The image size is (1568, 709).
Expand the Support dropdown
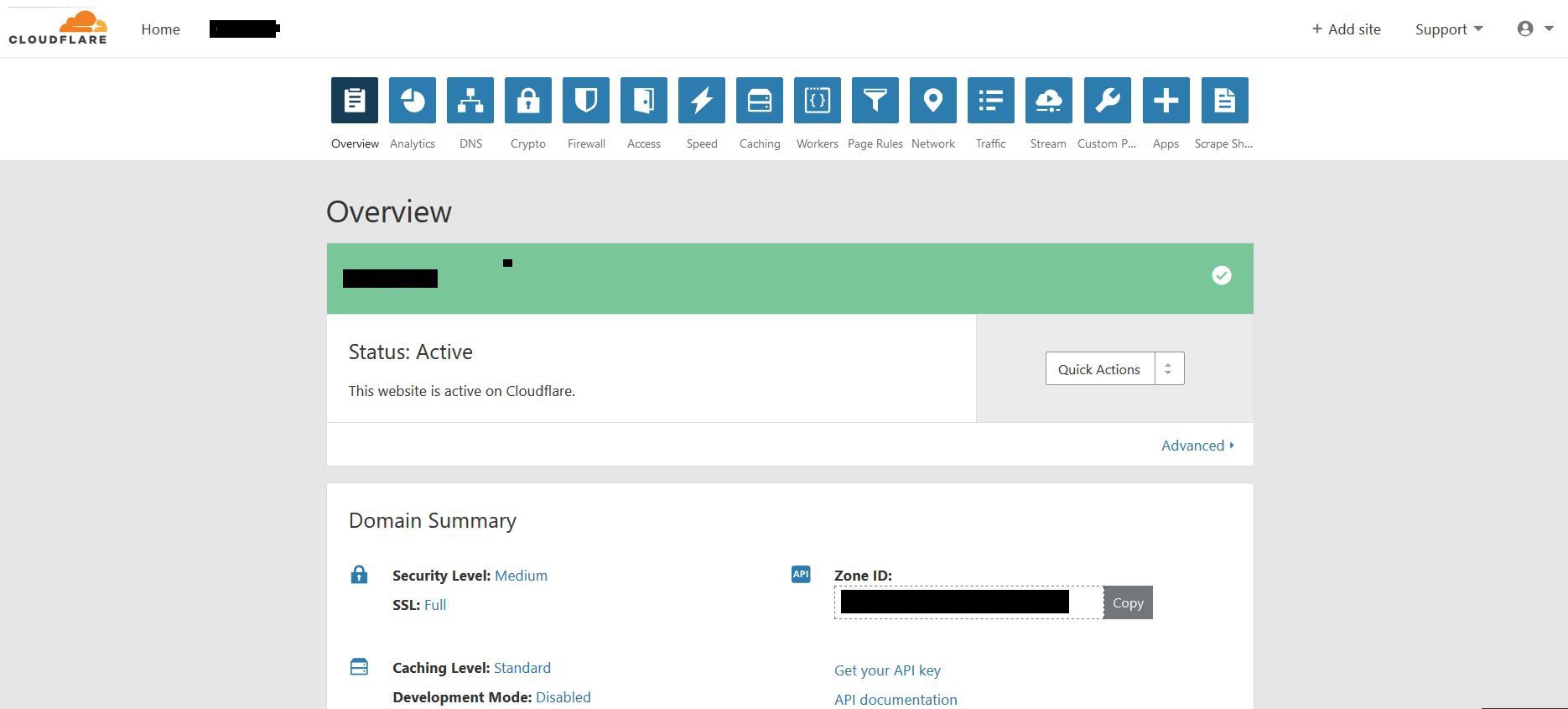coord(1449,29)
